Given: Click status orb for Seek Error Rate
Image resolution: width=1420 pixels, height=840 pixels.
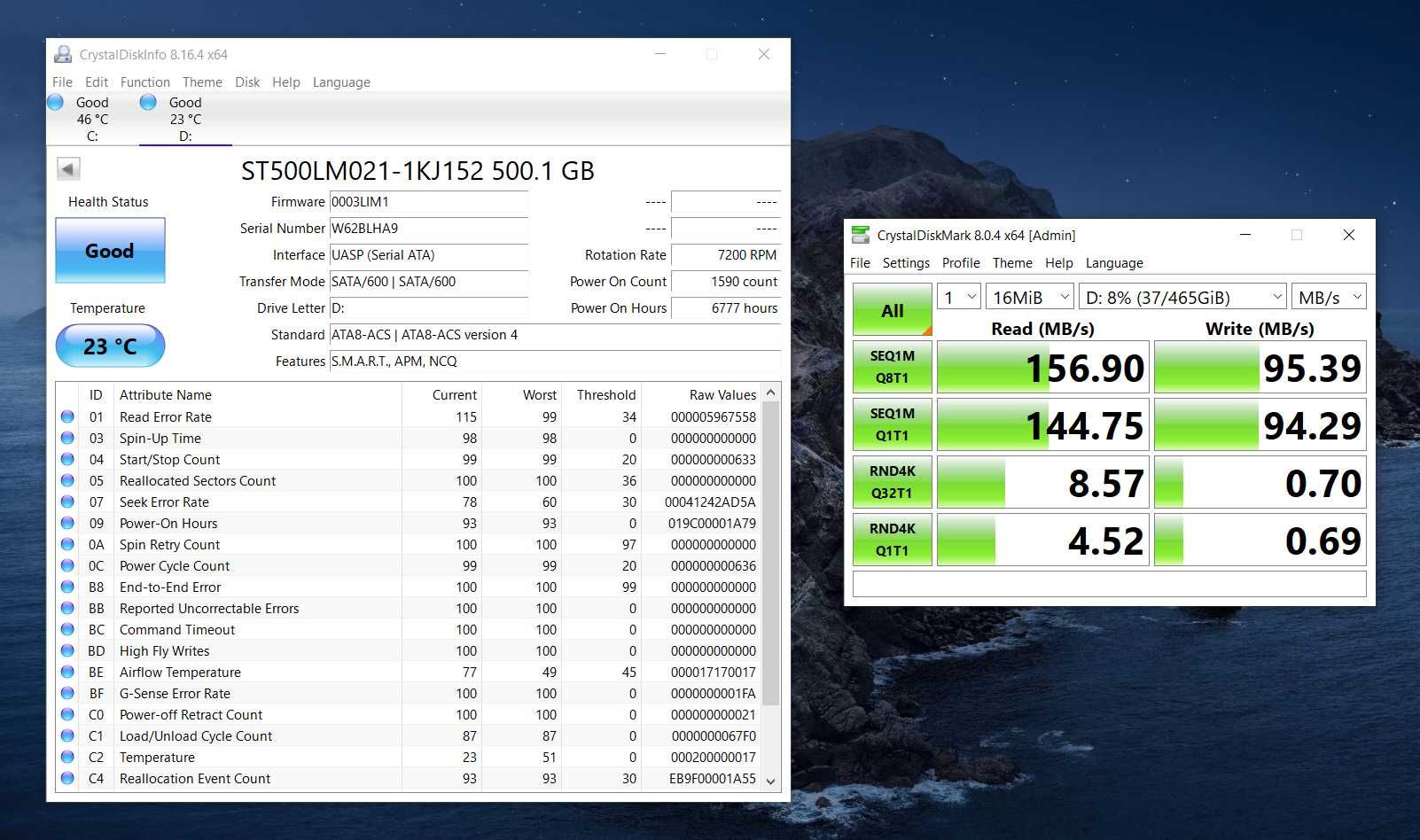Looking at the screenshot, I should [67, 502].
